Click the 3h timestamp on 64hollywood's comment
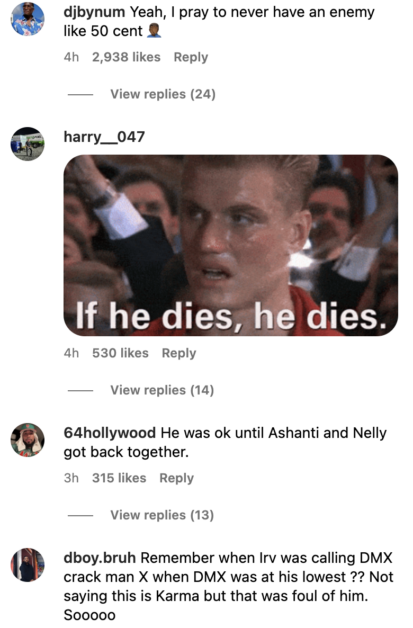The image size is (413, 628). point(71,478)
